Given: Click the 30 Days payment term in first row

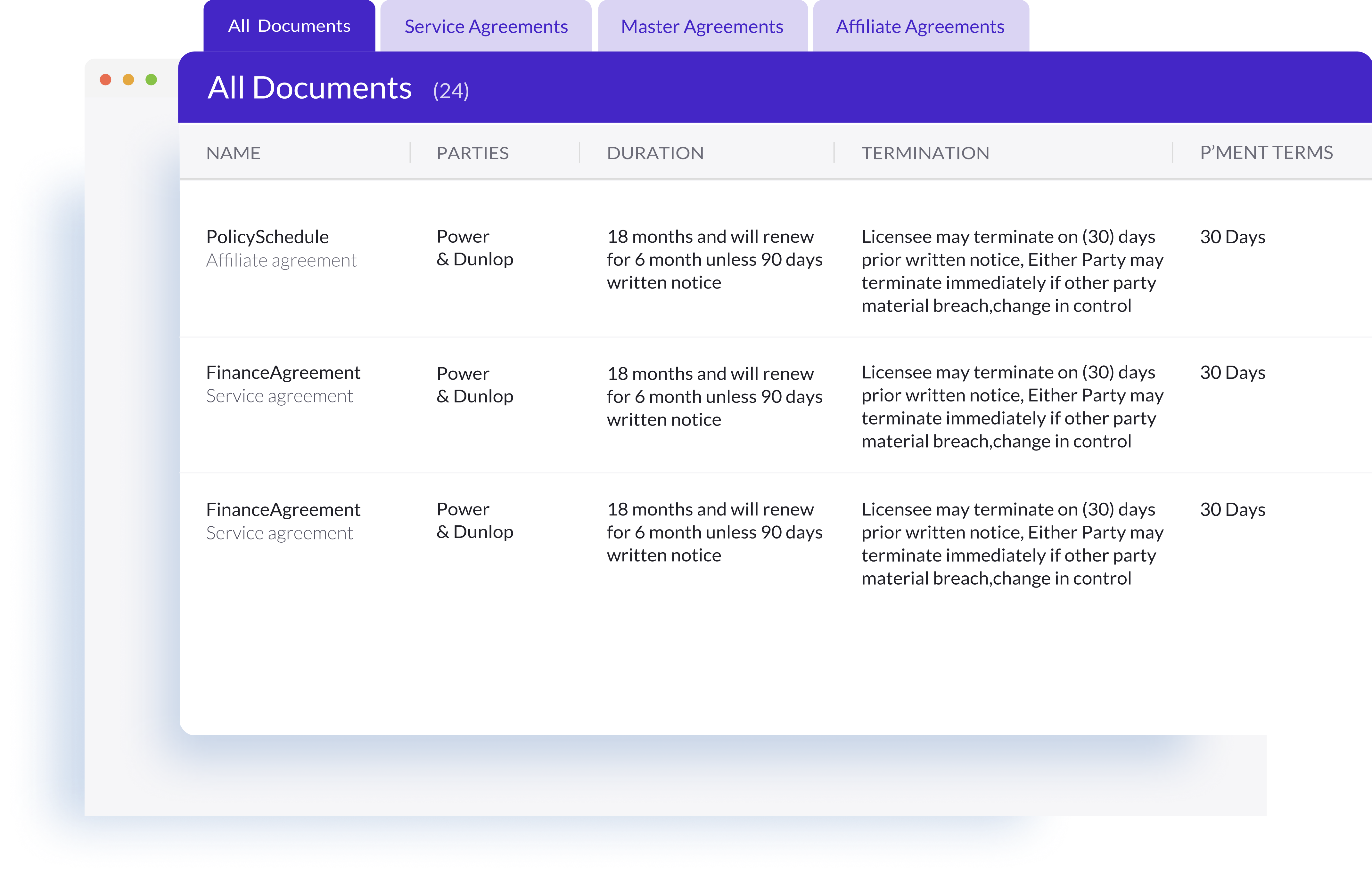Looking at the screenshot, I should pyautogui.click(x=1232, y=237).
